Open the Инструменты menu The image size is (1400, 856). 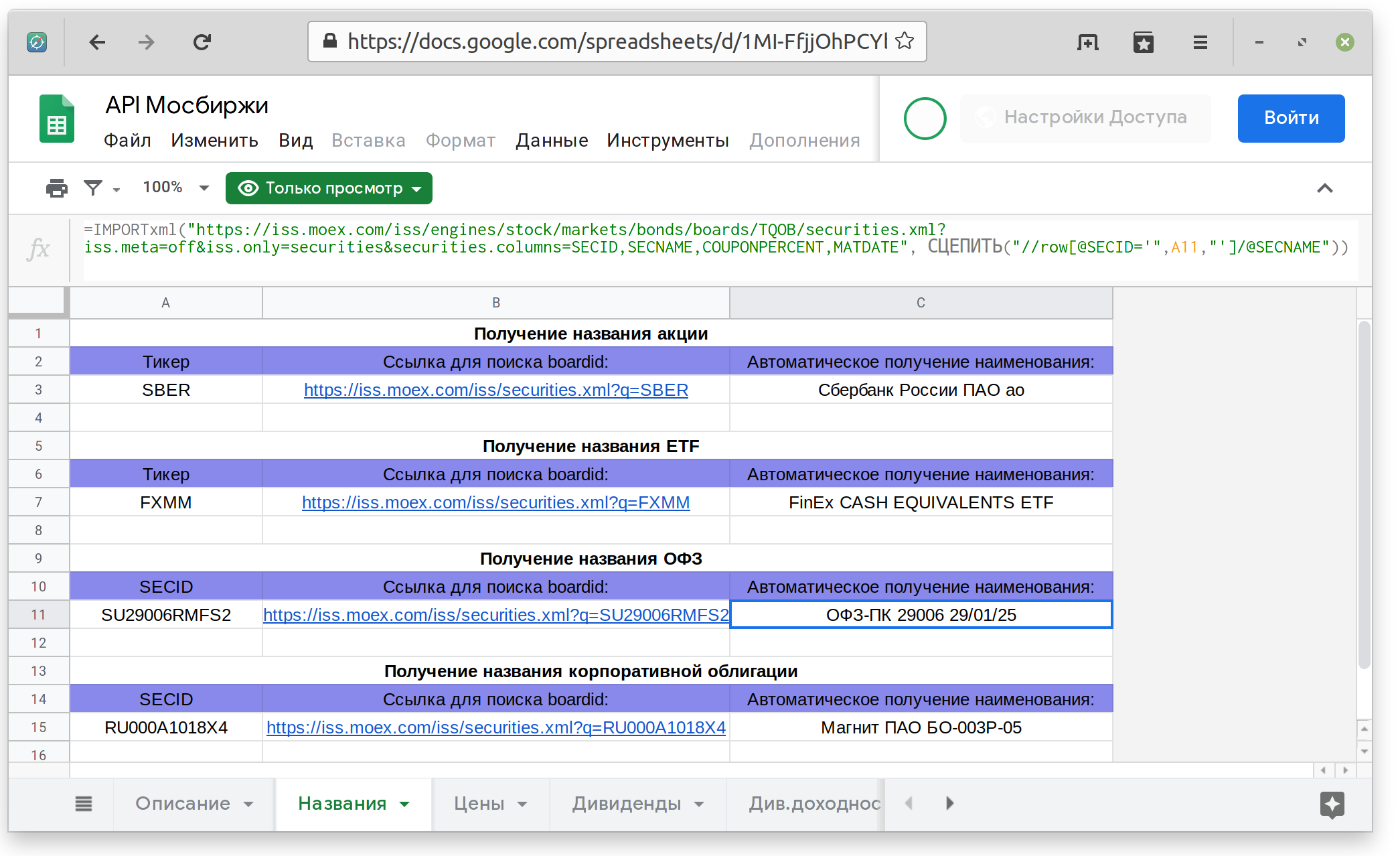pos(668,140)
